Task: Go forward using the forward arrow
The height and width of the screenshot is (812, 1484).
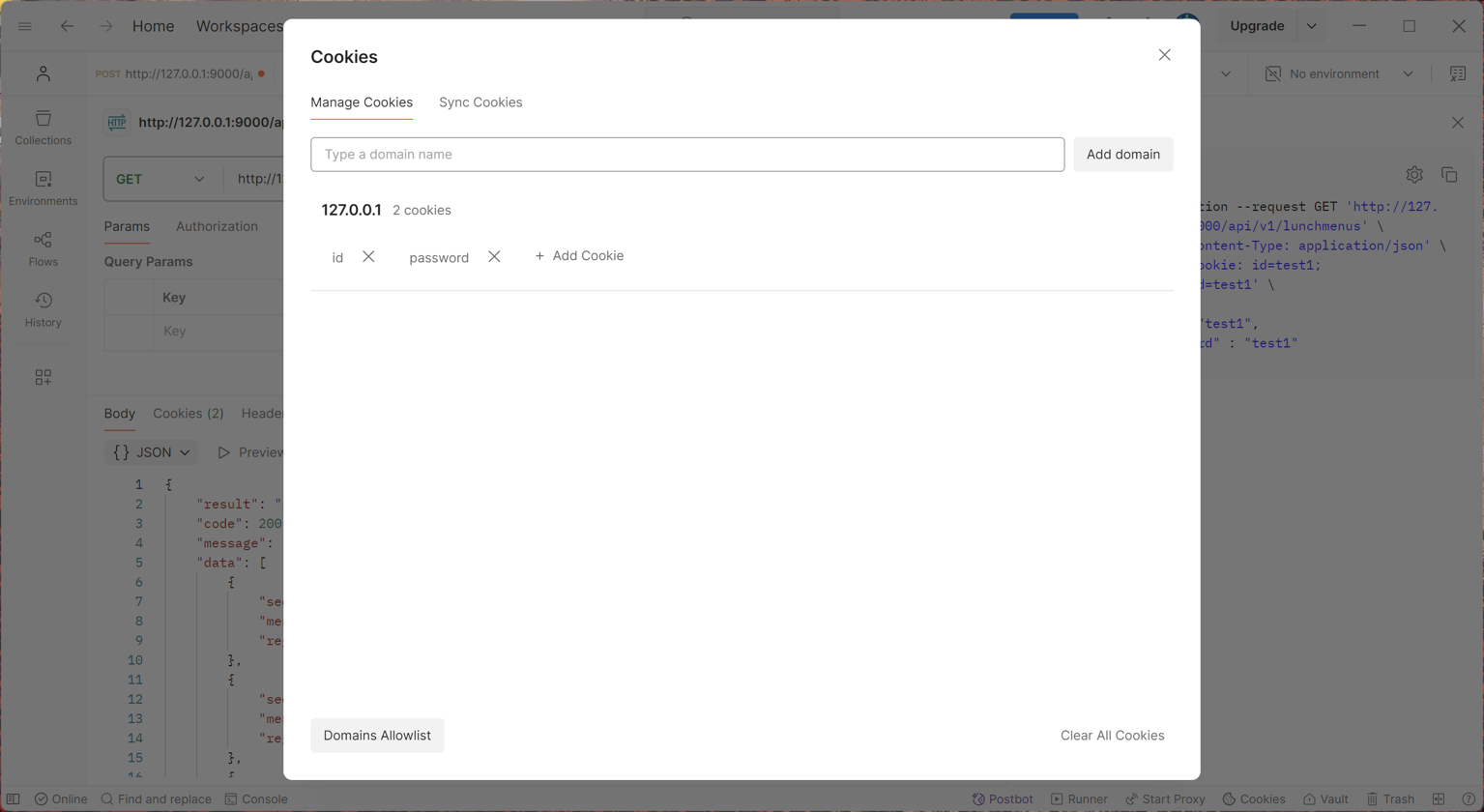Action: click(x=105, y=26)
